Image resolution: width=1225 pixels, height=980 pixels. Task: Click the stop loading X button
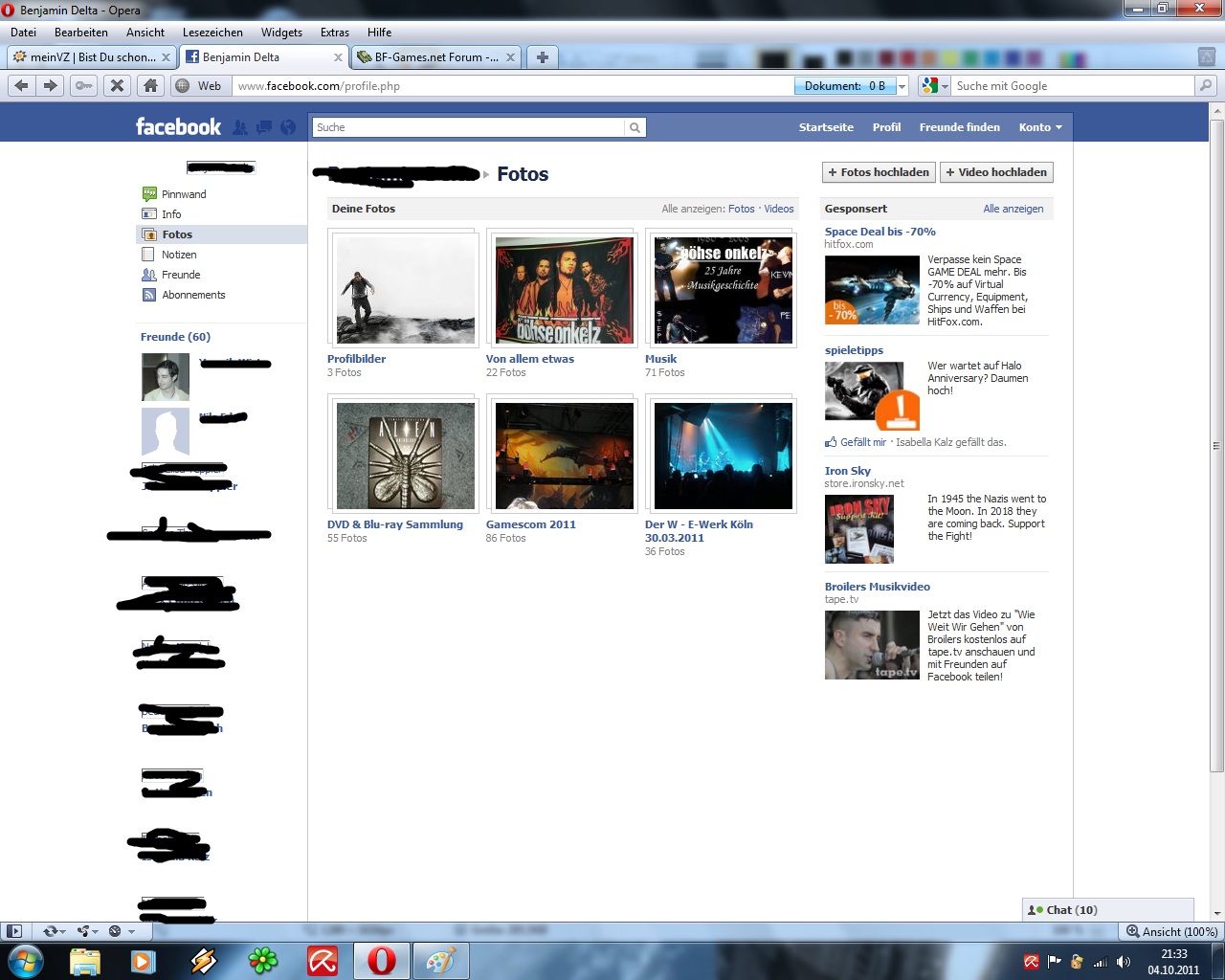[117, 85]
